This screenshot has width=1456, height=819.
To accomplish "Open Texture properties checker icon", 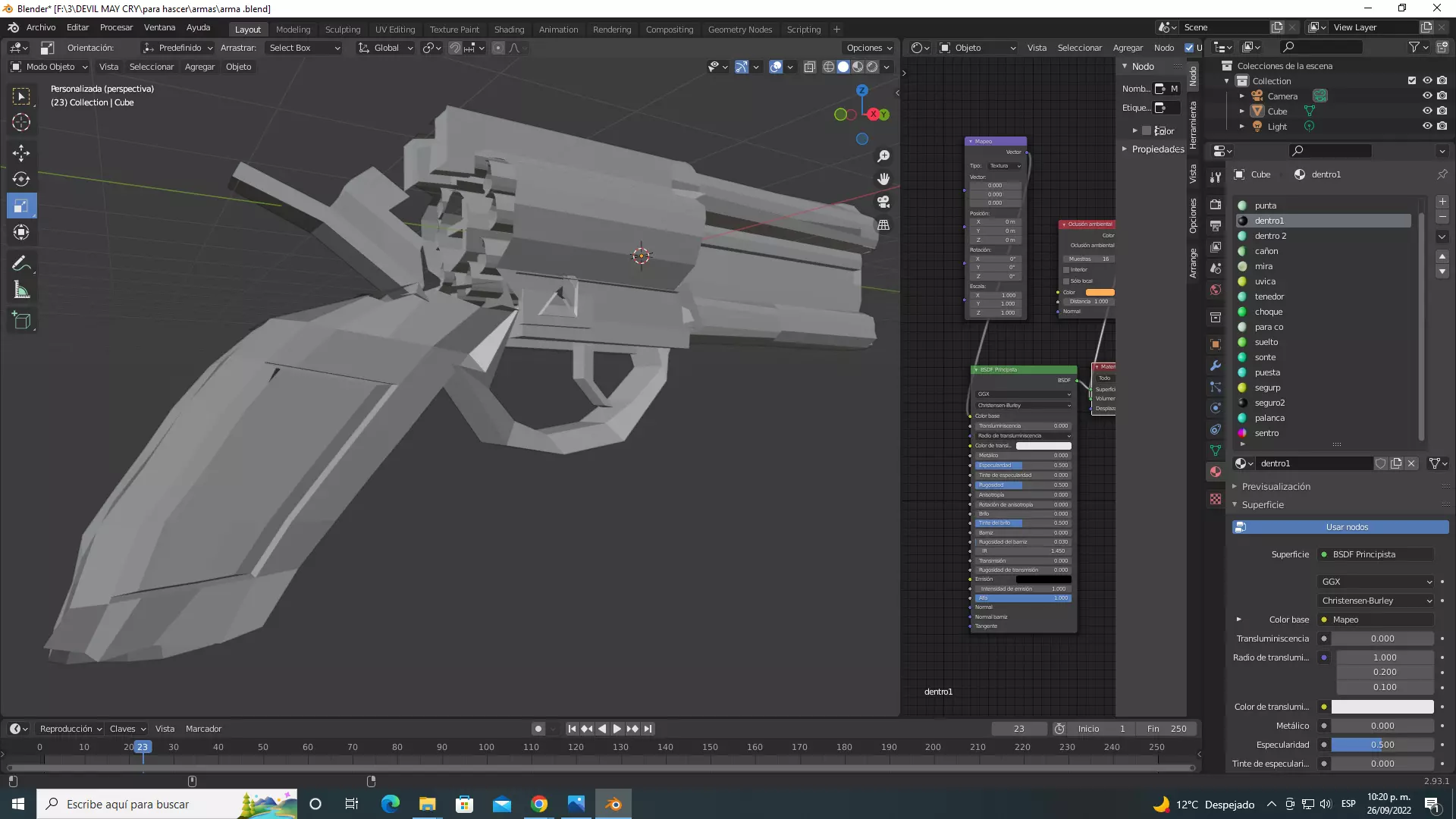I will point(1216,499).
